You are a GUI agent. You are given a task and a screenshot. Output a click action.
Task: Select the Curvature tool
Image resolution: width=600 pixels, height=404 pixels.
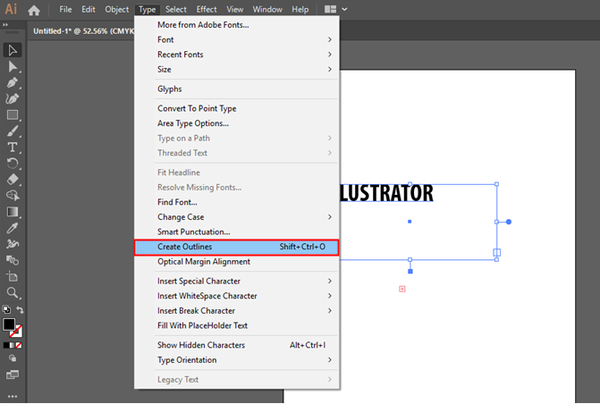pyautogui.click(x=12, y=99)
